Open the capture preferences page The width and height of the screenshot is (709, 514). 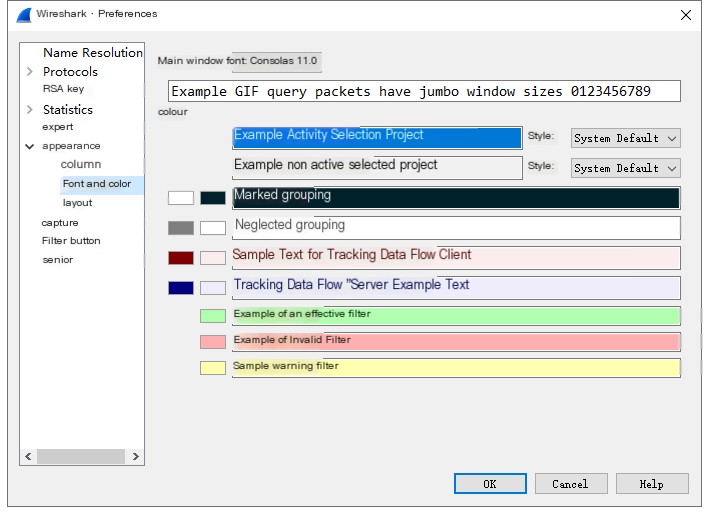pos(60,222)
